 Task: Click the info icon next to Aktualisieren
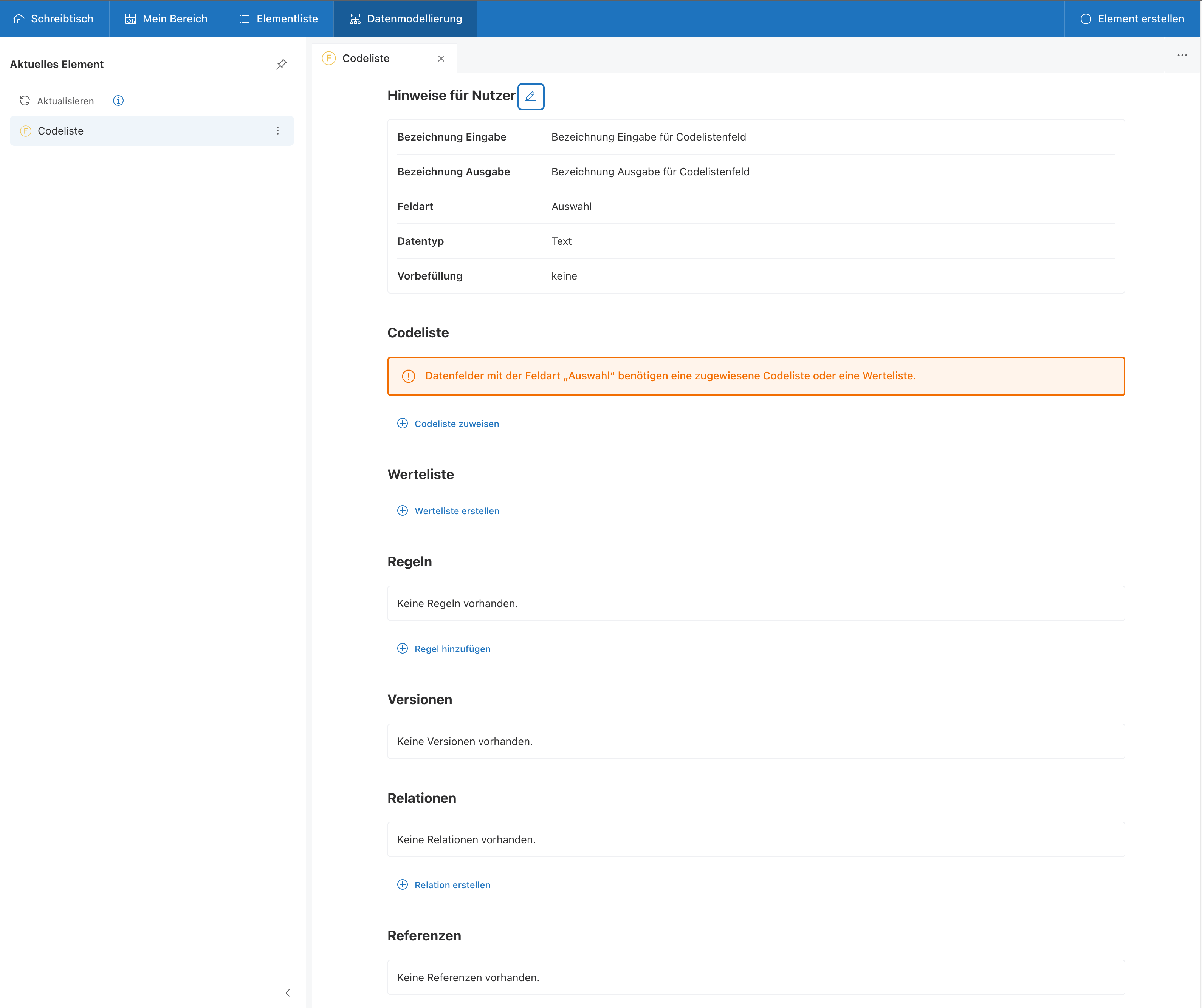[118, 100]
